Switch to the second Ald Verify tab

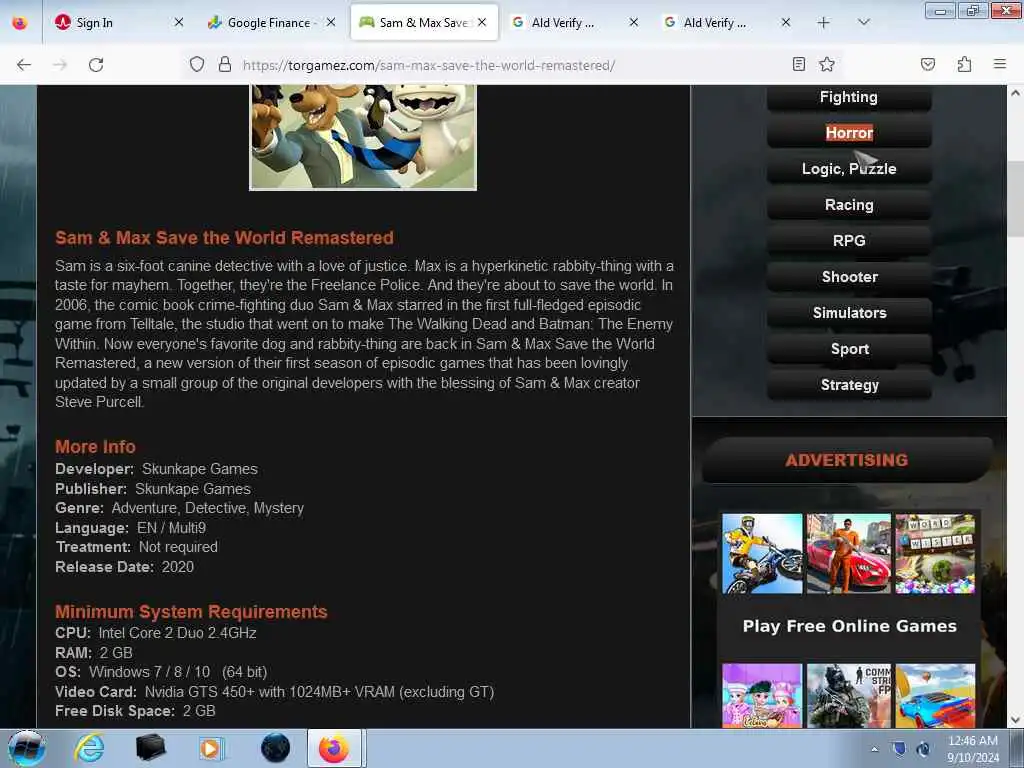727,23
